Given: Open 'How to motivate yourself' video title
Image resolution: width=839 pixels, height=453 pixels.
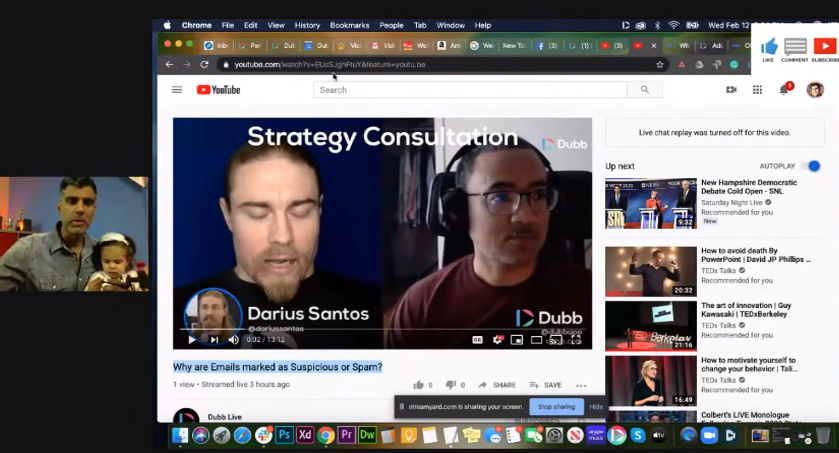Looking at the screenshot, I should point(749,364).
